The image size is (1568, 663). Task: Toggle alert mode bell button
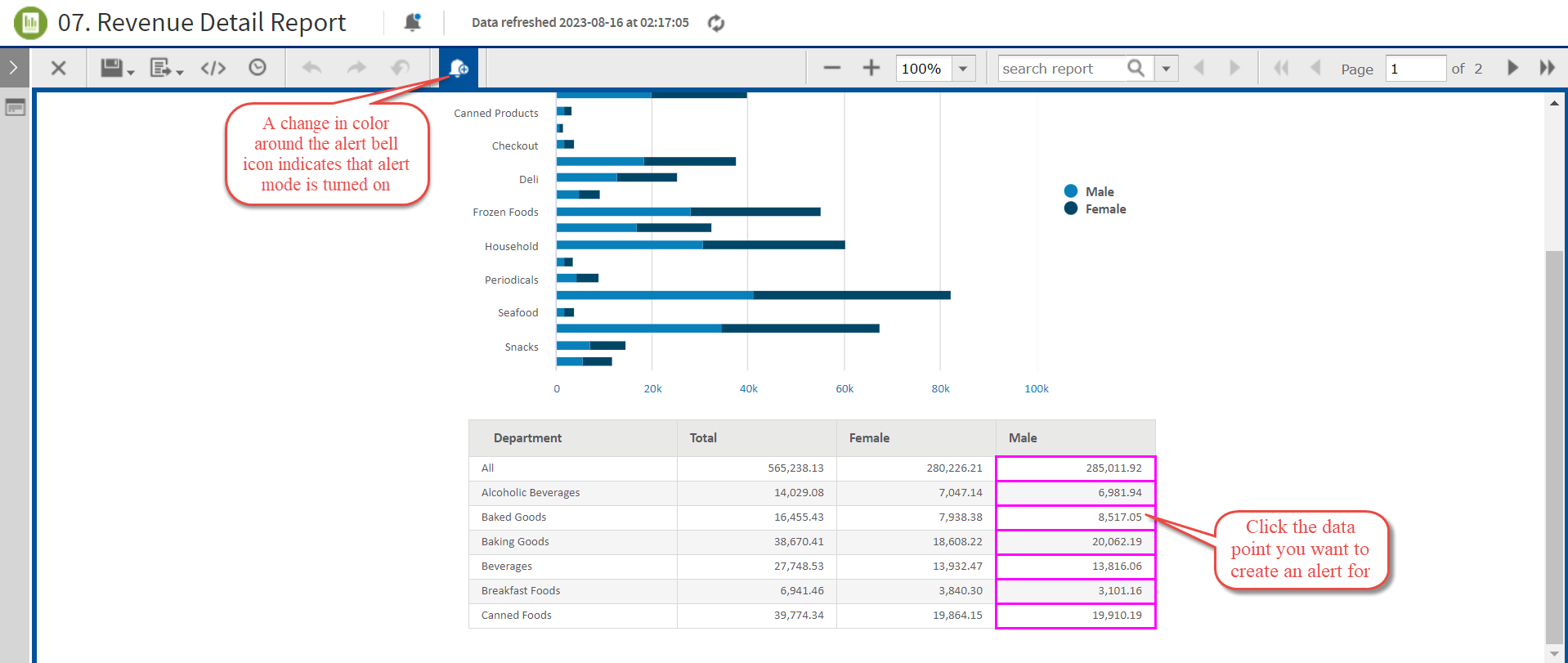tap(459, 68)
